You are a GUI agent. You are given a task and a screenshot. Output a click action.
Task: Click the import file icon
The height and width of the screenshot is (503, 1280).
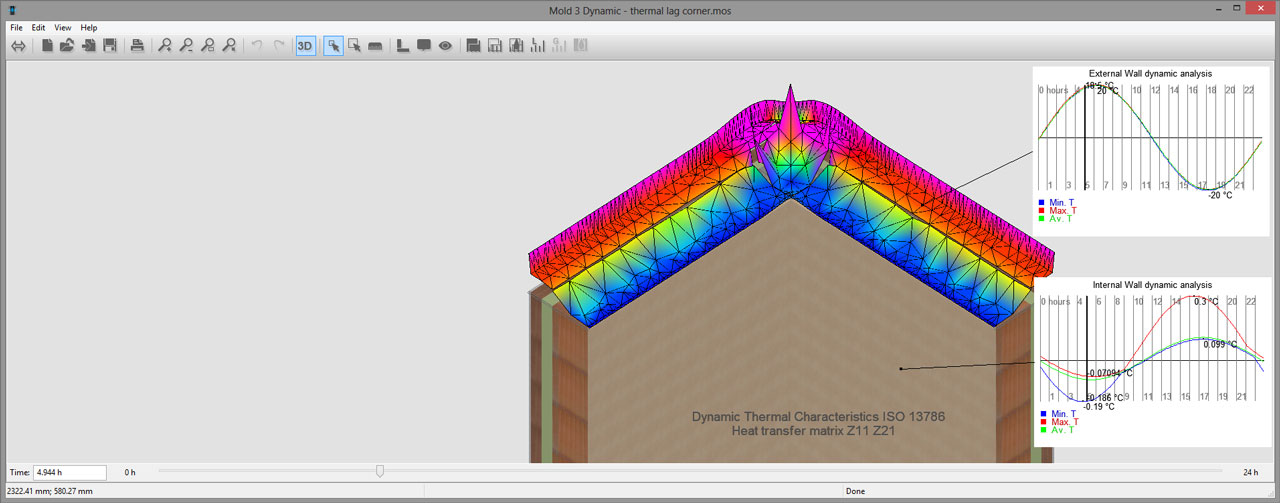89,46
